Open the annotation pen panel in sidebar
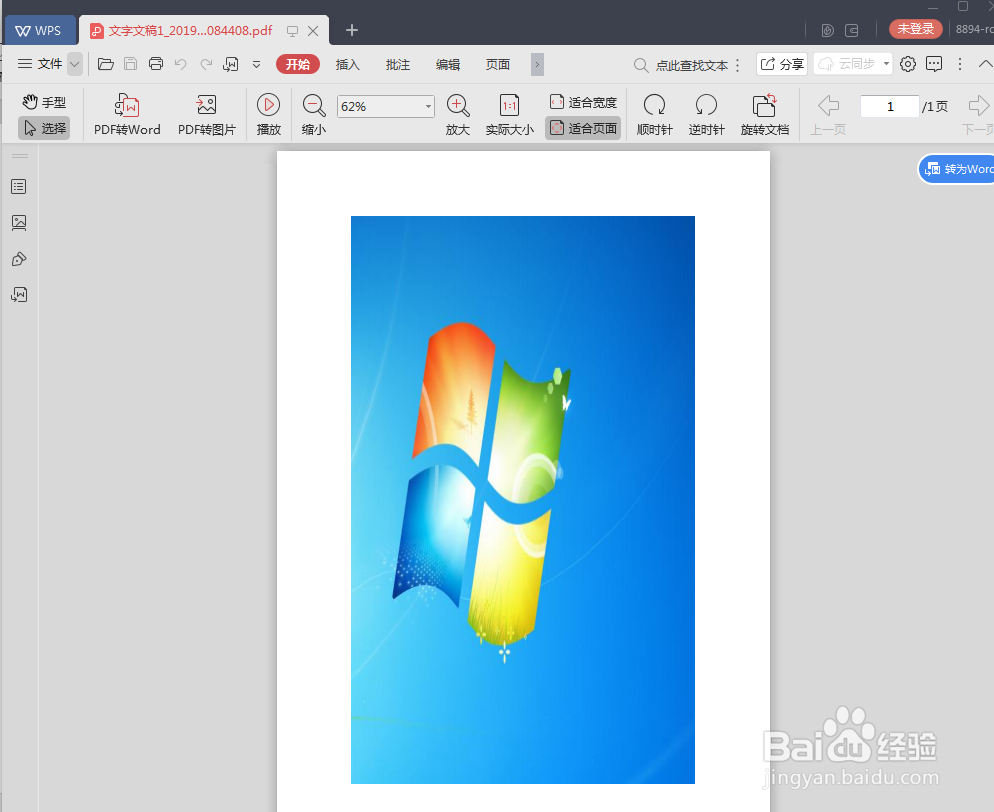 tap(18, 259)
